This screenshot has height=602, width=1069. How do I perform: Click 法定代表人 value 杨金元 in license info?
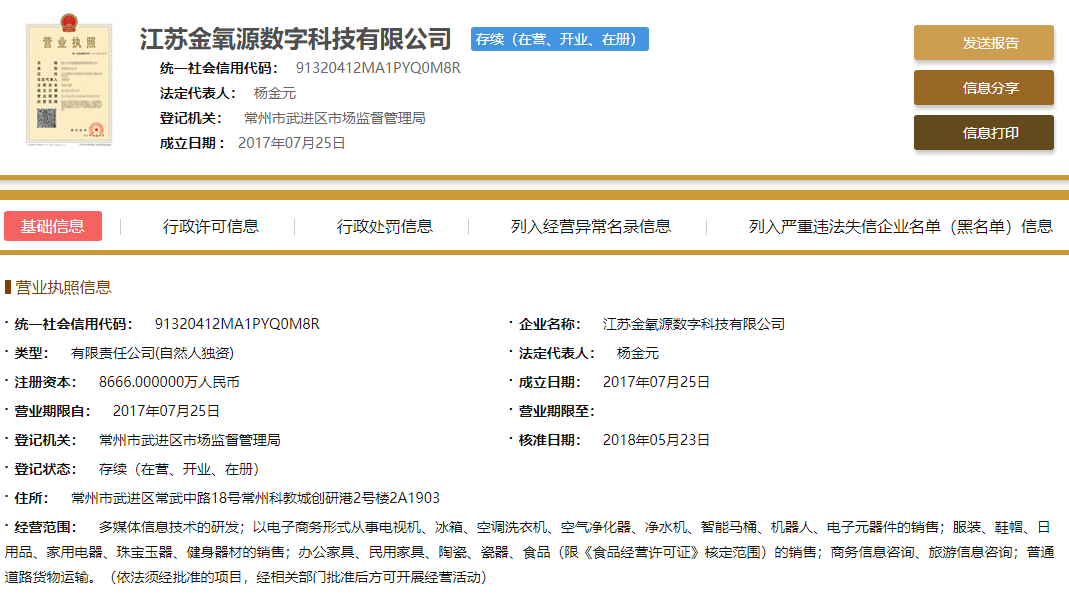[x=637, y=353]
